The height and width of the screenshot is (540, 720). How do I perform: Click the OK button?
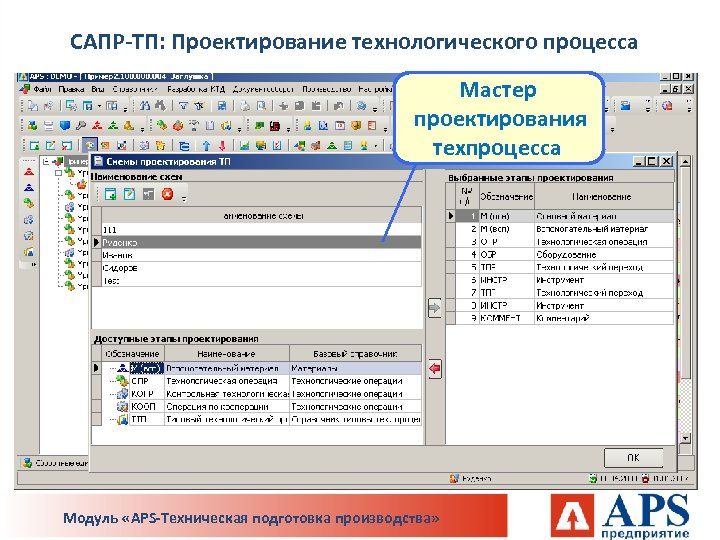(x=633, y=458)
